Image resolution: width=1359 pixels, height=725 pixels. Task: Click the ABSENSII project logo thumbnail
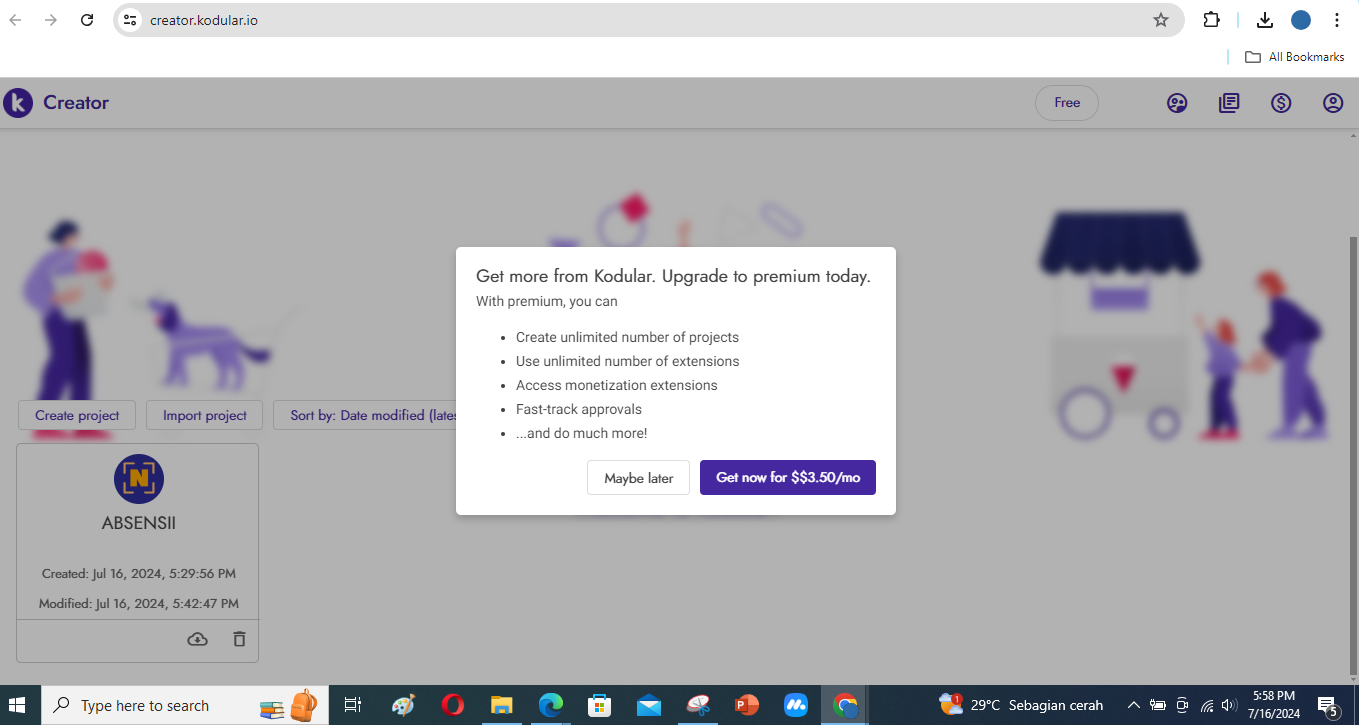coord(139,479)
